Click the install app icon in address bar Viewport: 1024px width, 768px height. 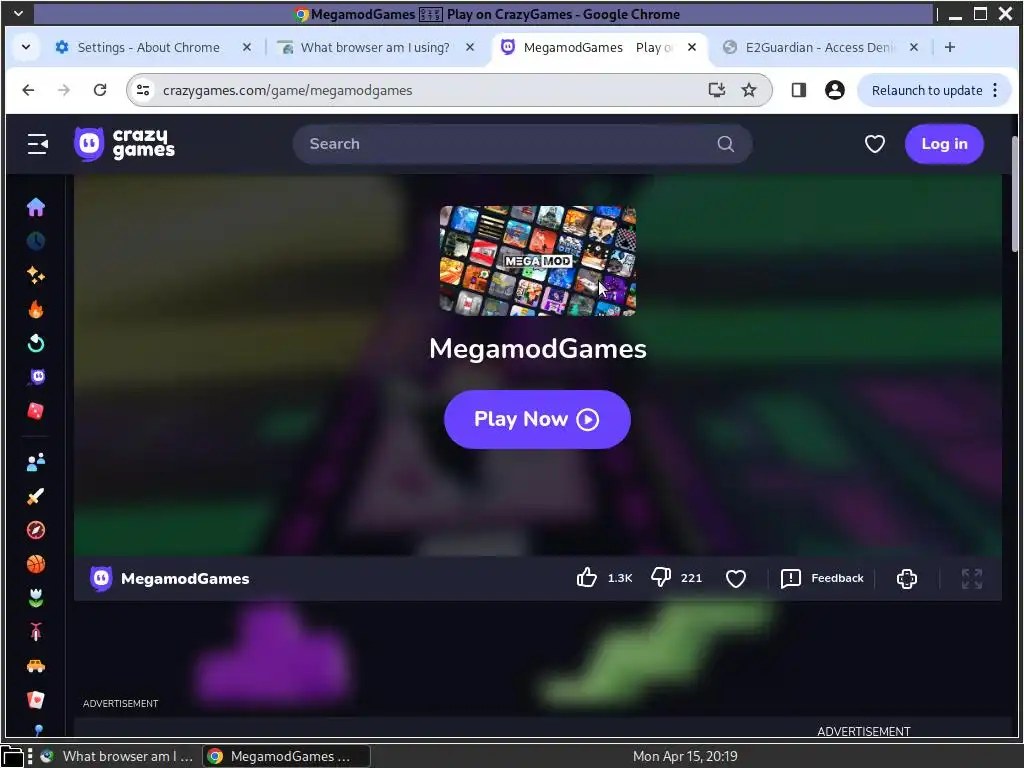coord(716,90)
